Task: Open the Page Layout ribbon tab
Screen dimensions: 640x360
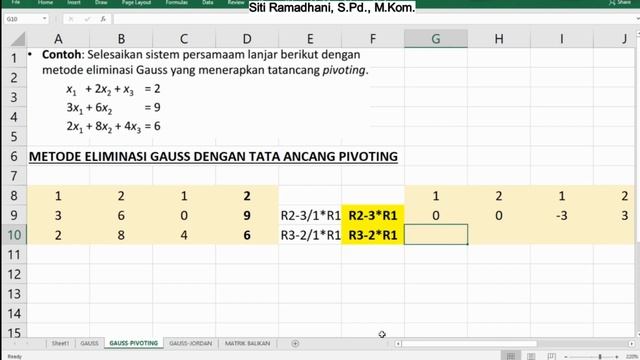Action: pyautogui.click(x=136, y=2)
